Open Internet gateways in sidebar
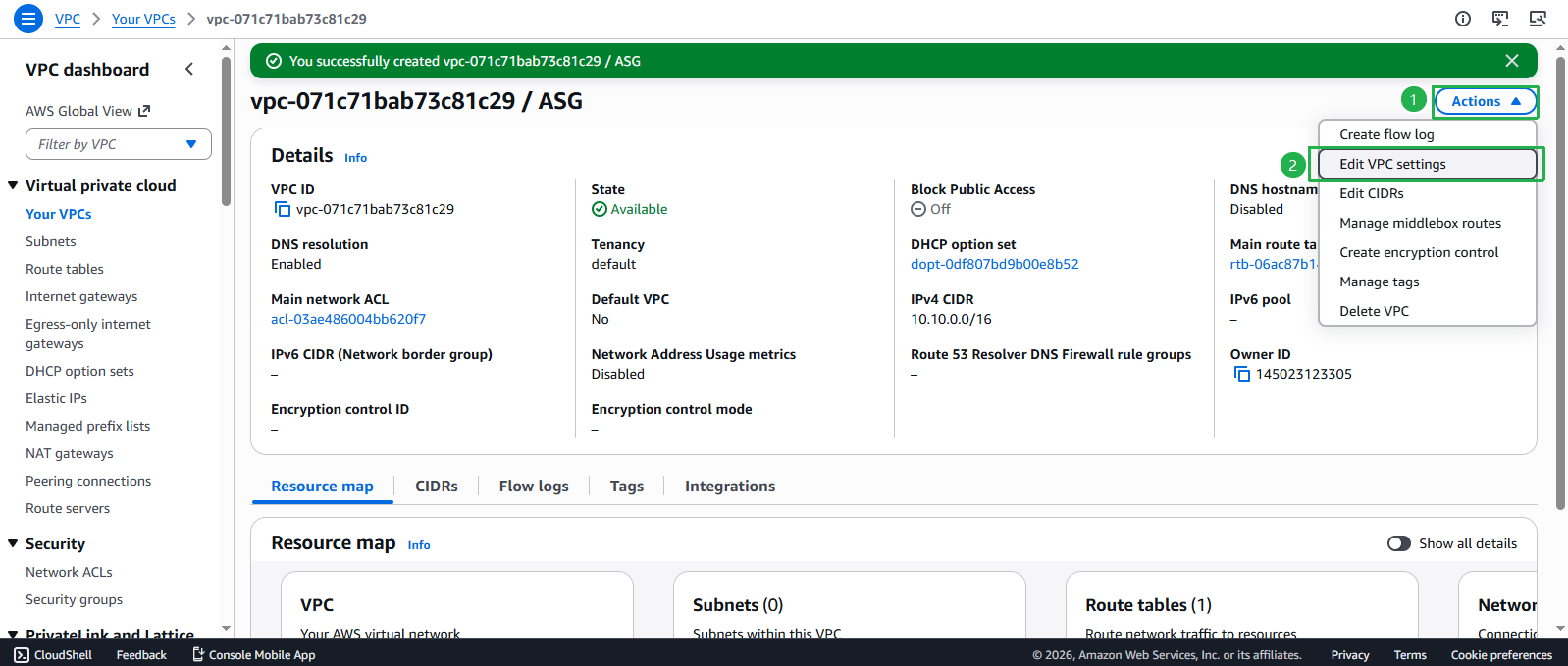The height and width of the screenshot is (666, 1568). pos(81,296)
